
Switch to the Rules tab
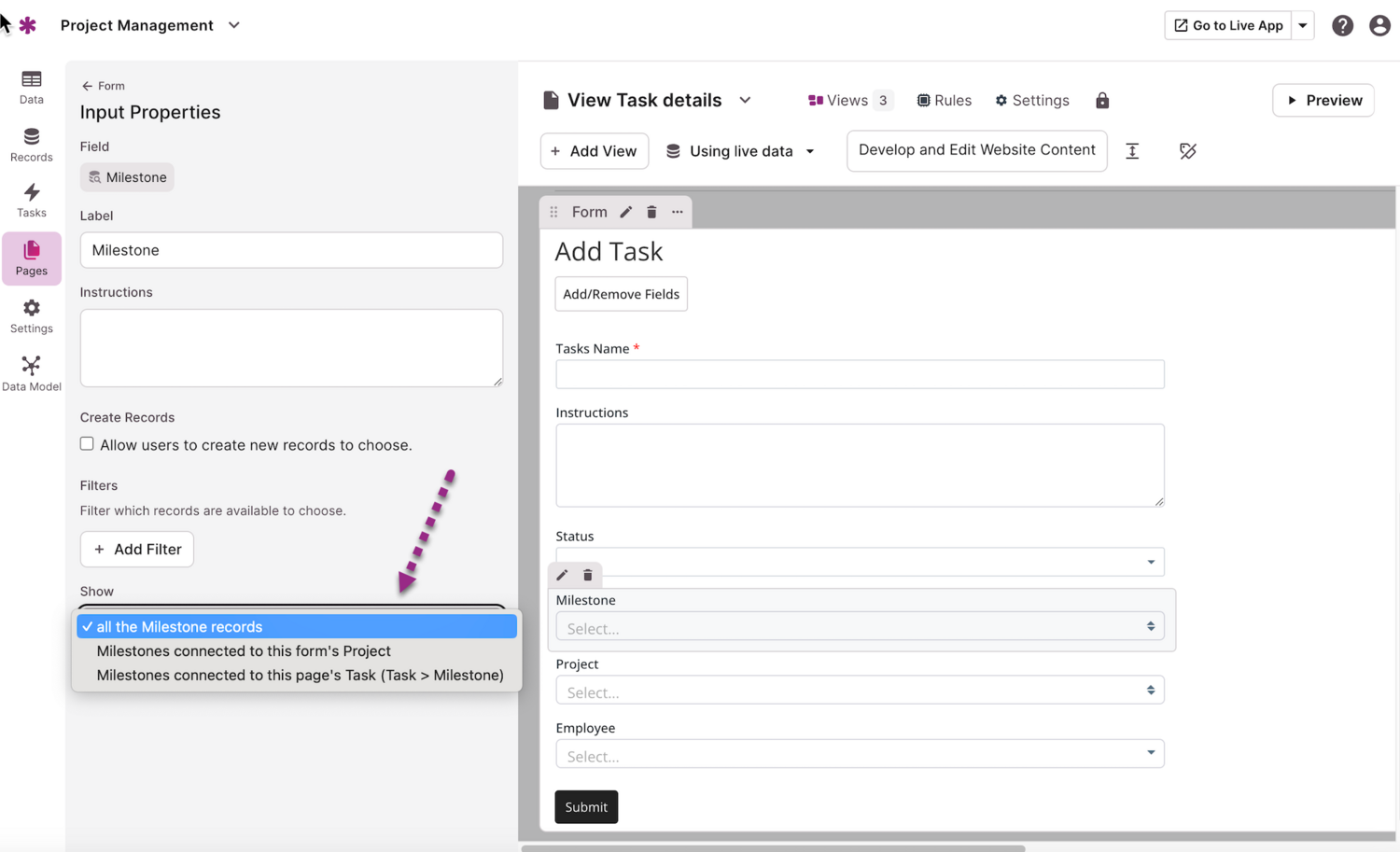coord(944,101)
